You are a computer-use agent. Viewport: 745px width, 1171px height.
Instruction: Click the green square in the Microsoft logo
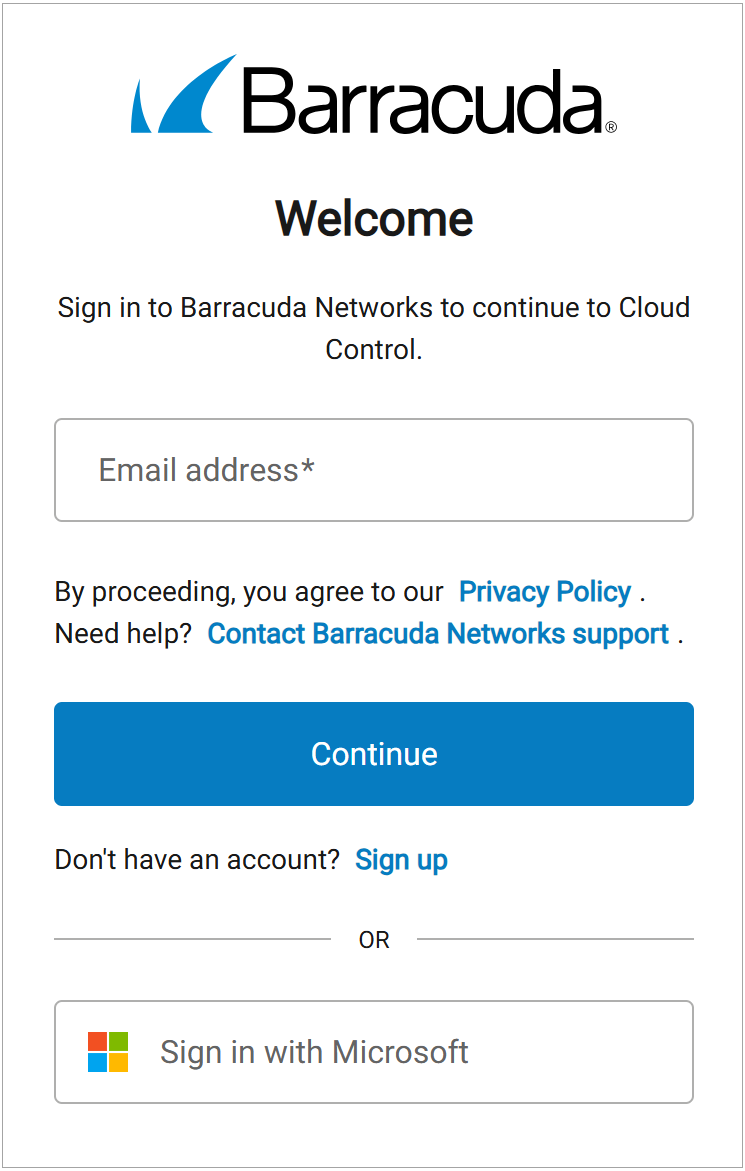point(118,1041)
